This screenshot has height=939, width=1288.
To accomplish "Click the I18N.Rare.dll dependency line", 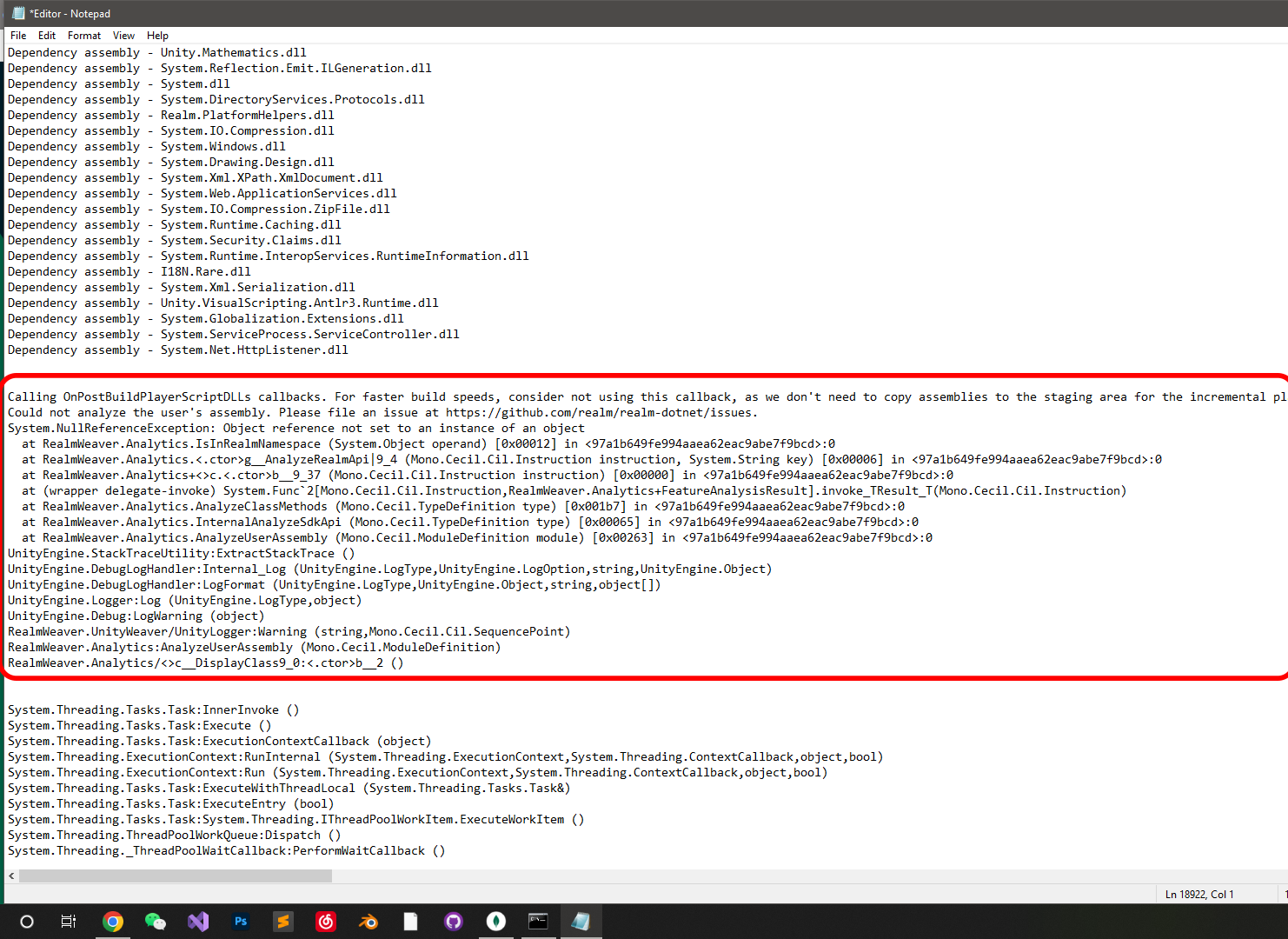I will pos(129,272).
